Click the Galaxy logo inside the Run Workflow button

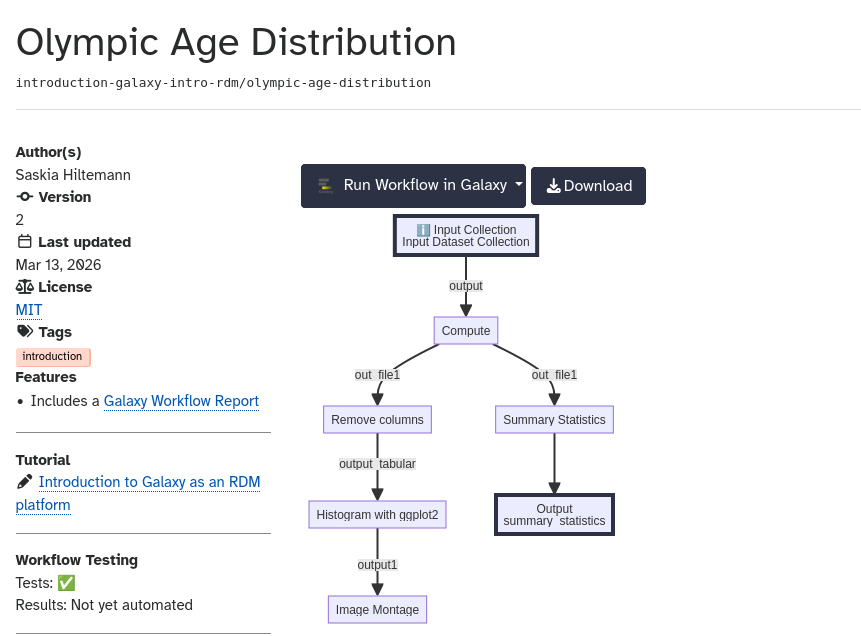tap(327, 185)
